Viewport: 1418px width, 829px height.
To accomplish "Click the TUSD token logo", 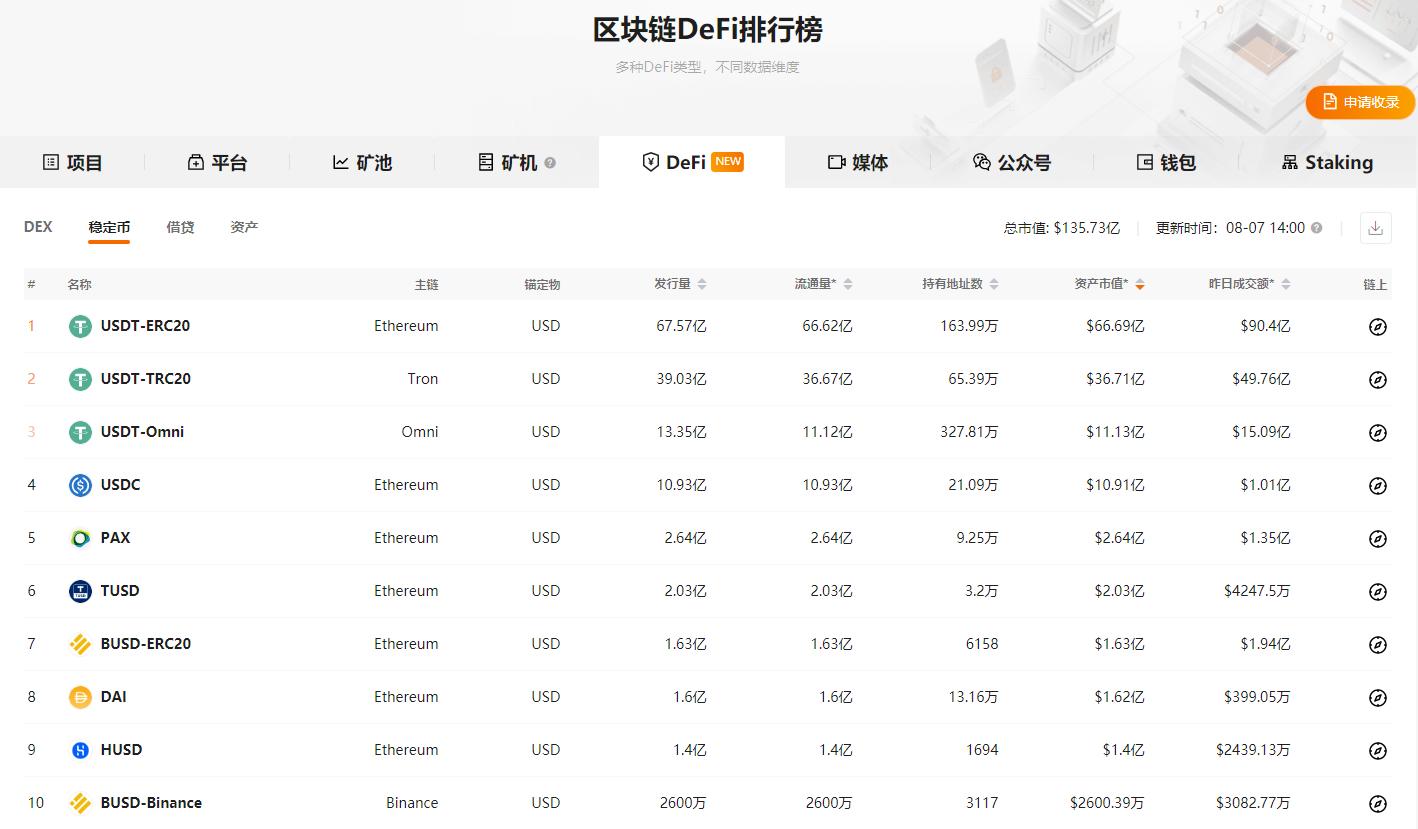I will (x=80, y=591).
